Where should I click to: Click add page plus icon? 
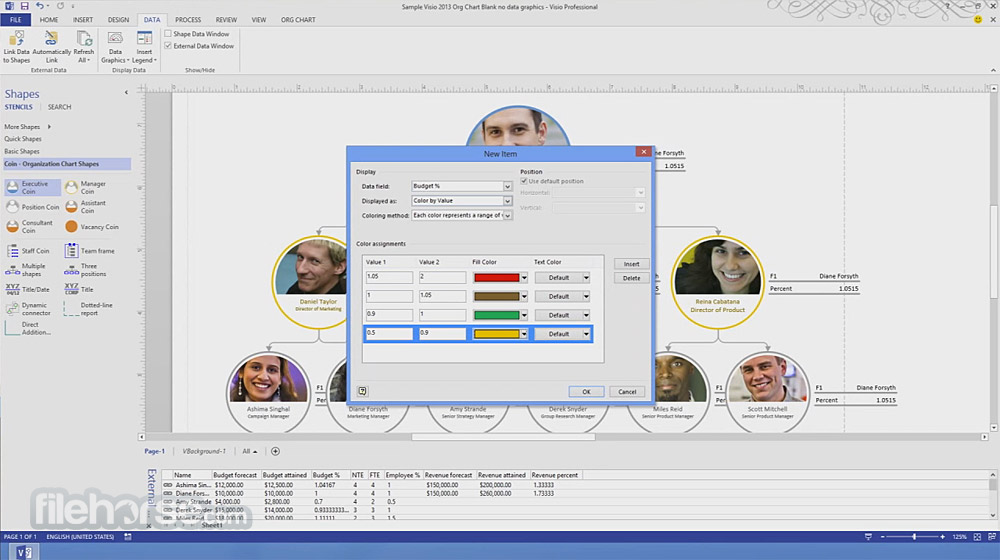point(276,451)
